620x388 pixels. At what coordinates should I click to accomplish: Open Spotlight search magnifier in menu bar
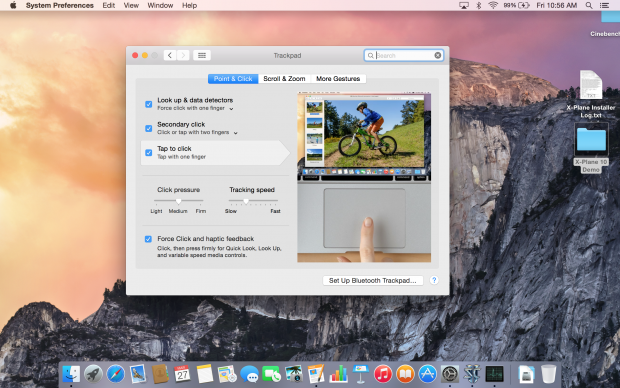[x=589, y=5]
